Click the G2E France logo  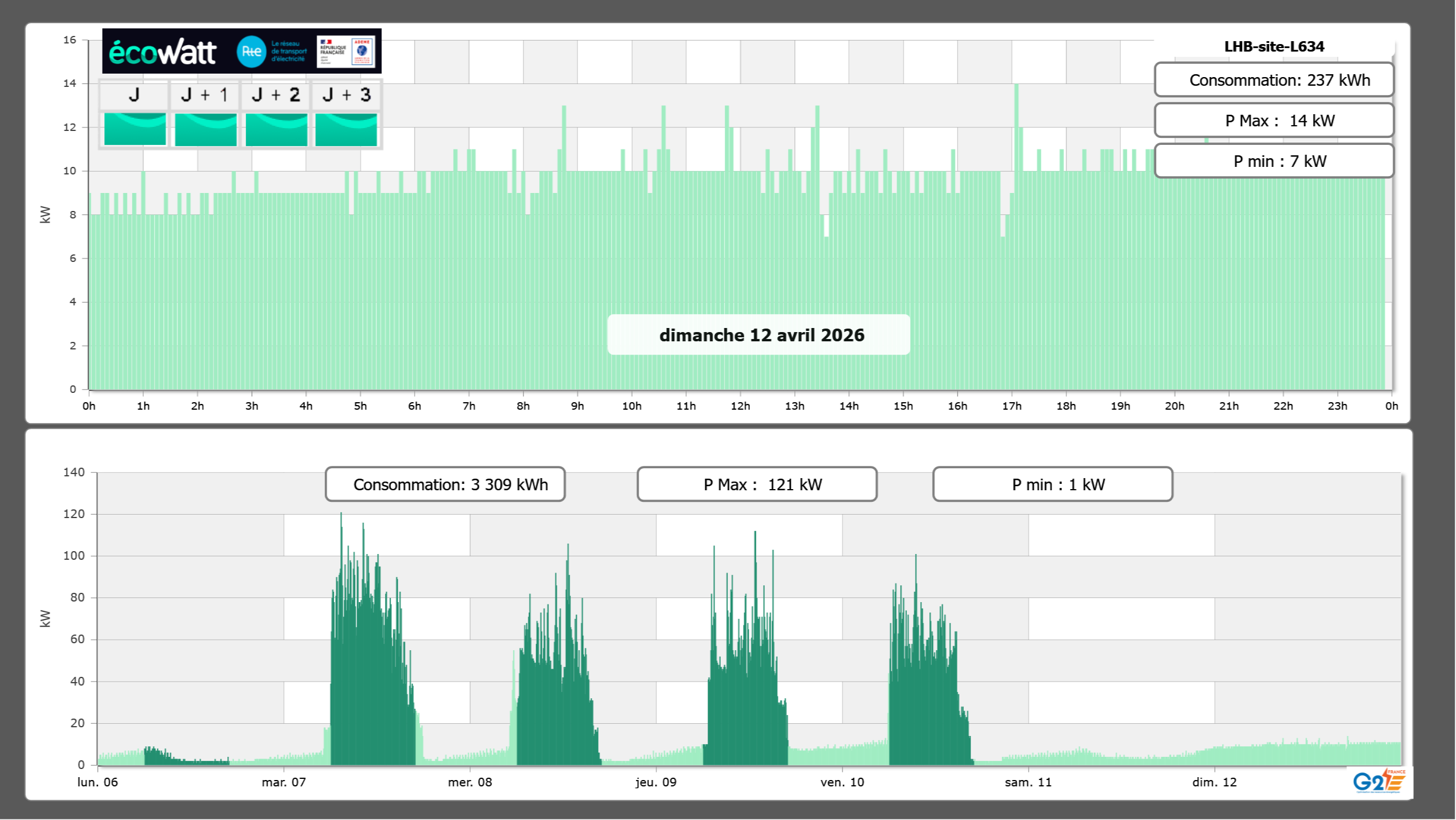[1378, 782]
